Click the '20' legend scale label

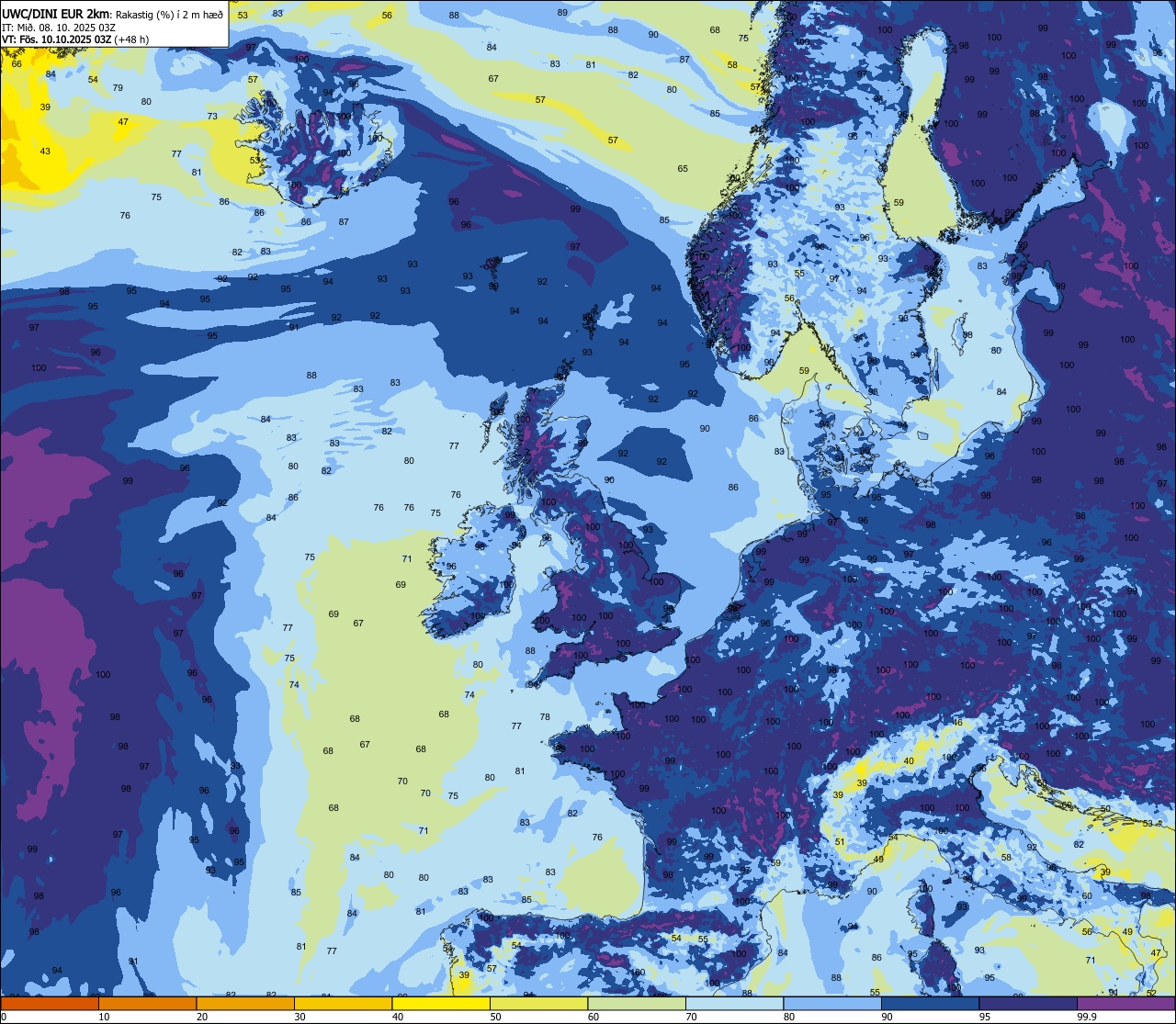point(202,1017)
